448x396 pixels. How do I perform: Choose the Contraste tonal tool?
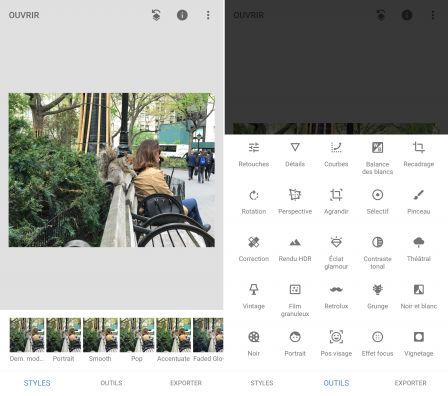point(377,253)
